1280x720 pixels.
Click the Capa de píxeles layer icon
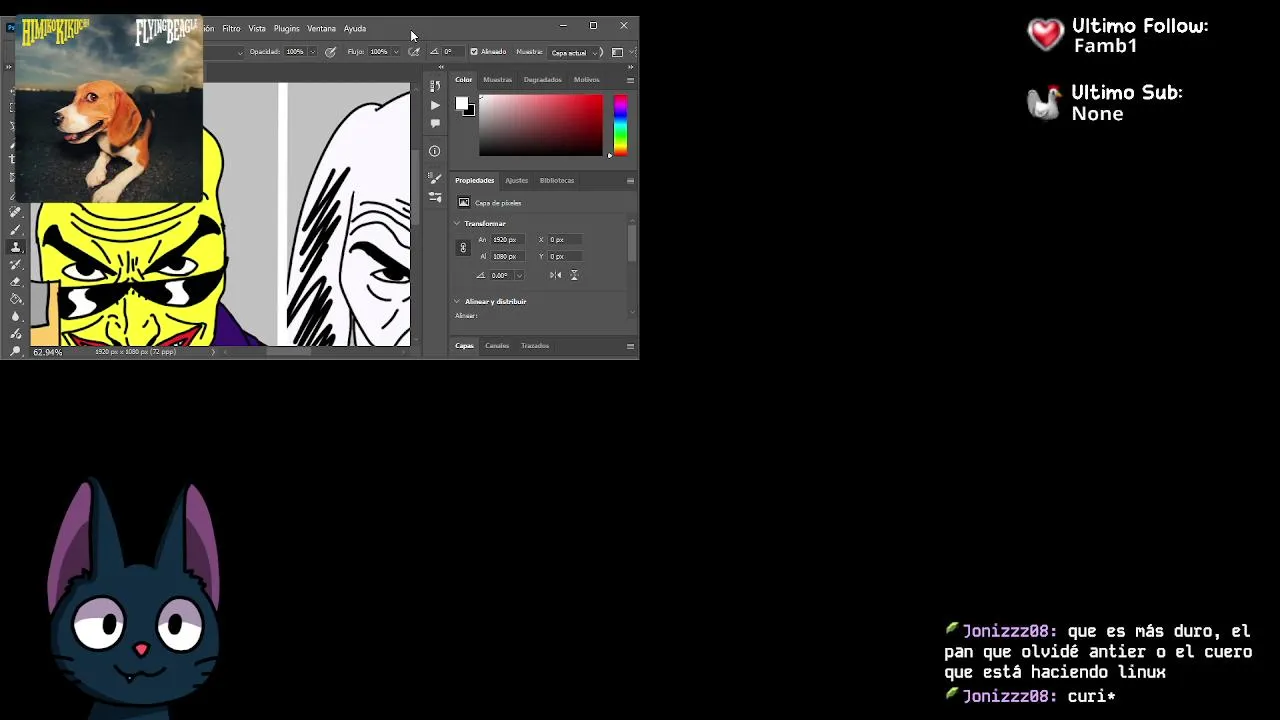pyautogui.click(x=463, y=202)
